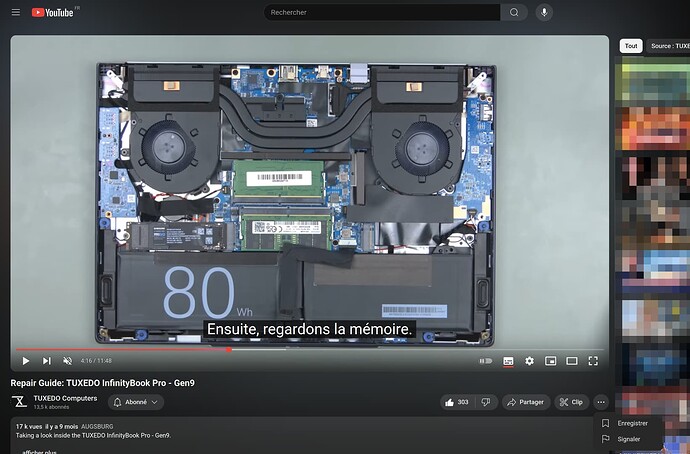Click the magnifier search button

514,12
